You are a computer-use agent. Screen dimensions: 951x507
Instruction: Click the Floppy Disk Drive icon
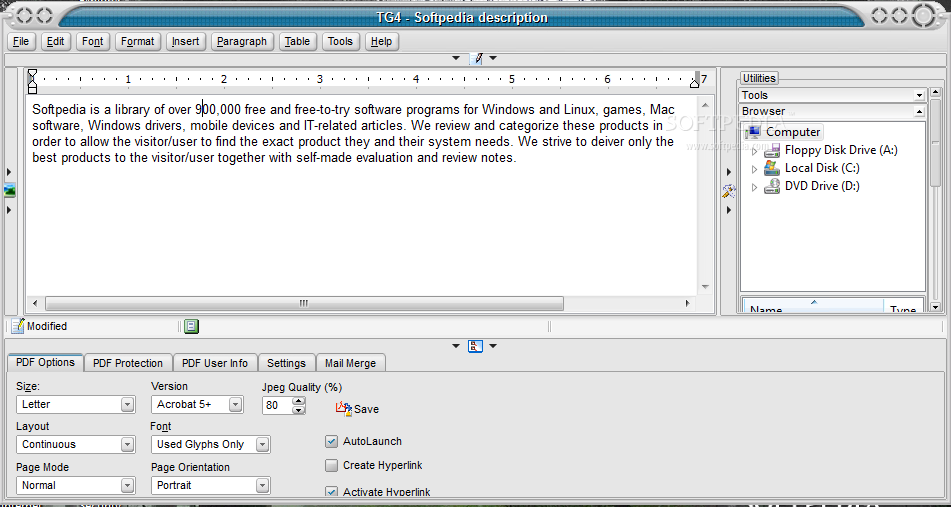772,150
